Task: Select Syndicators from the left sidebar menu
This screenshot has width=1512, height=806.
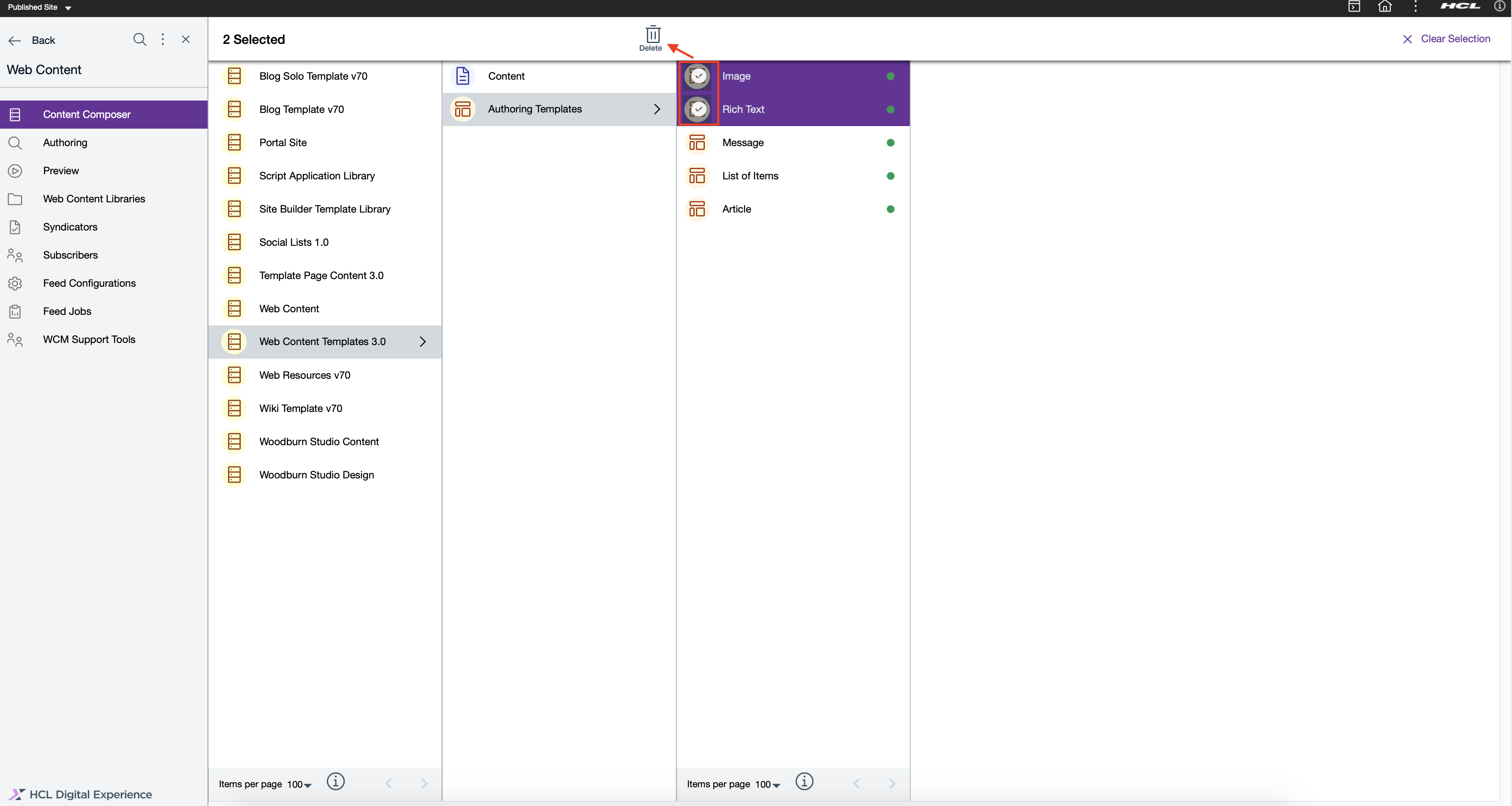Action: point(70,227)
